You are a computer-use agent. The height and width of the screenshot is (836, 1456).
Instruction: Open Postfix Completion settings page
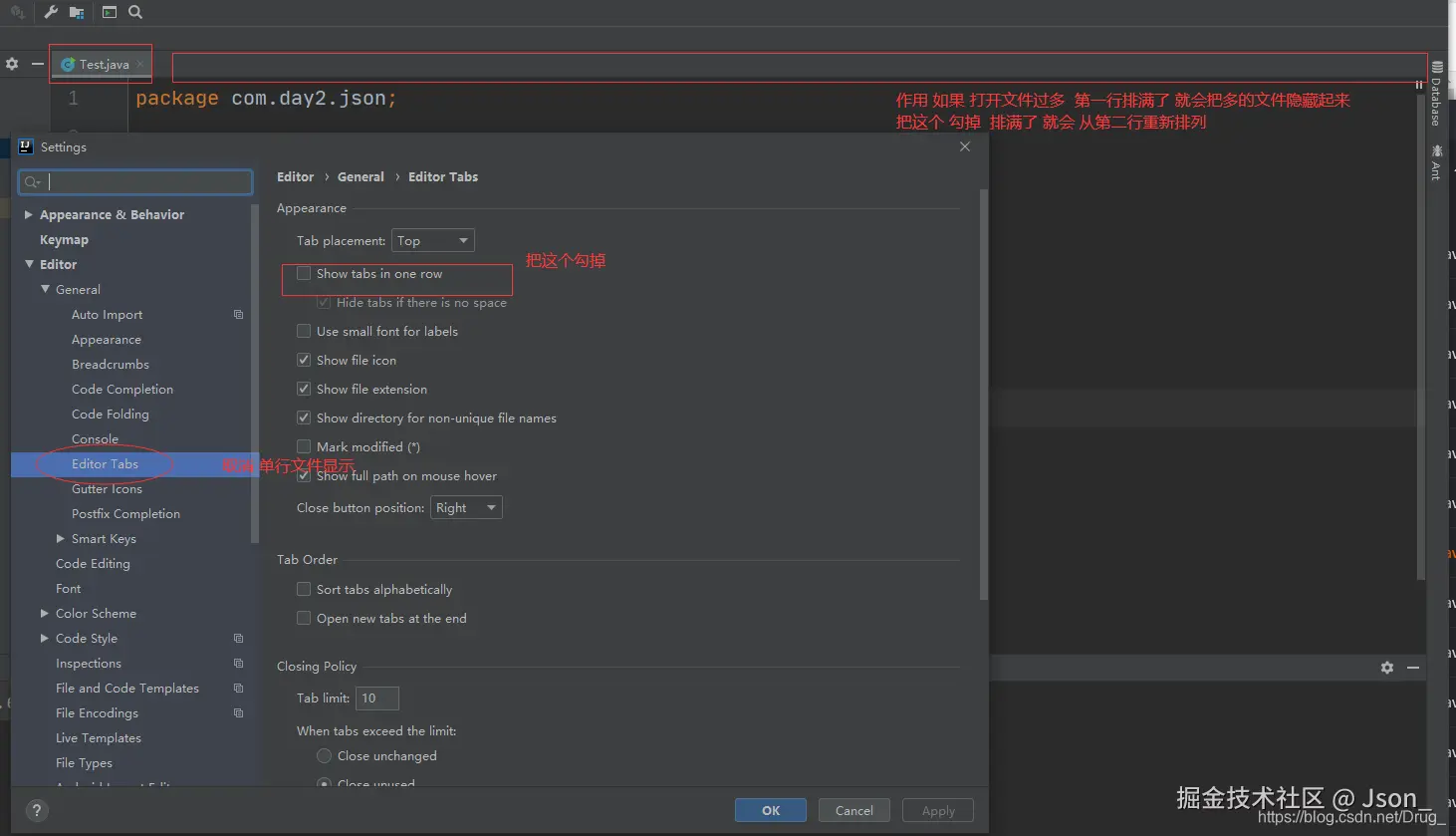click(x=125, y=514)
